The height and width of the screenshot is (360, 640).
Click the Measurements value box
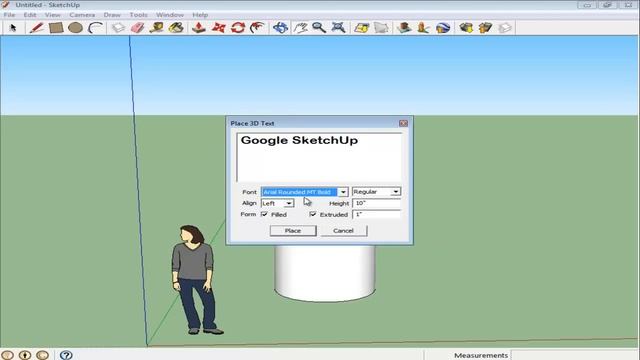574,355
